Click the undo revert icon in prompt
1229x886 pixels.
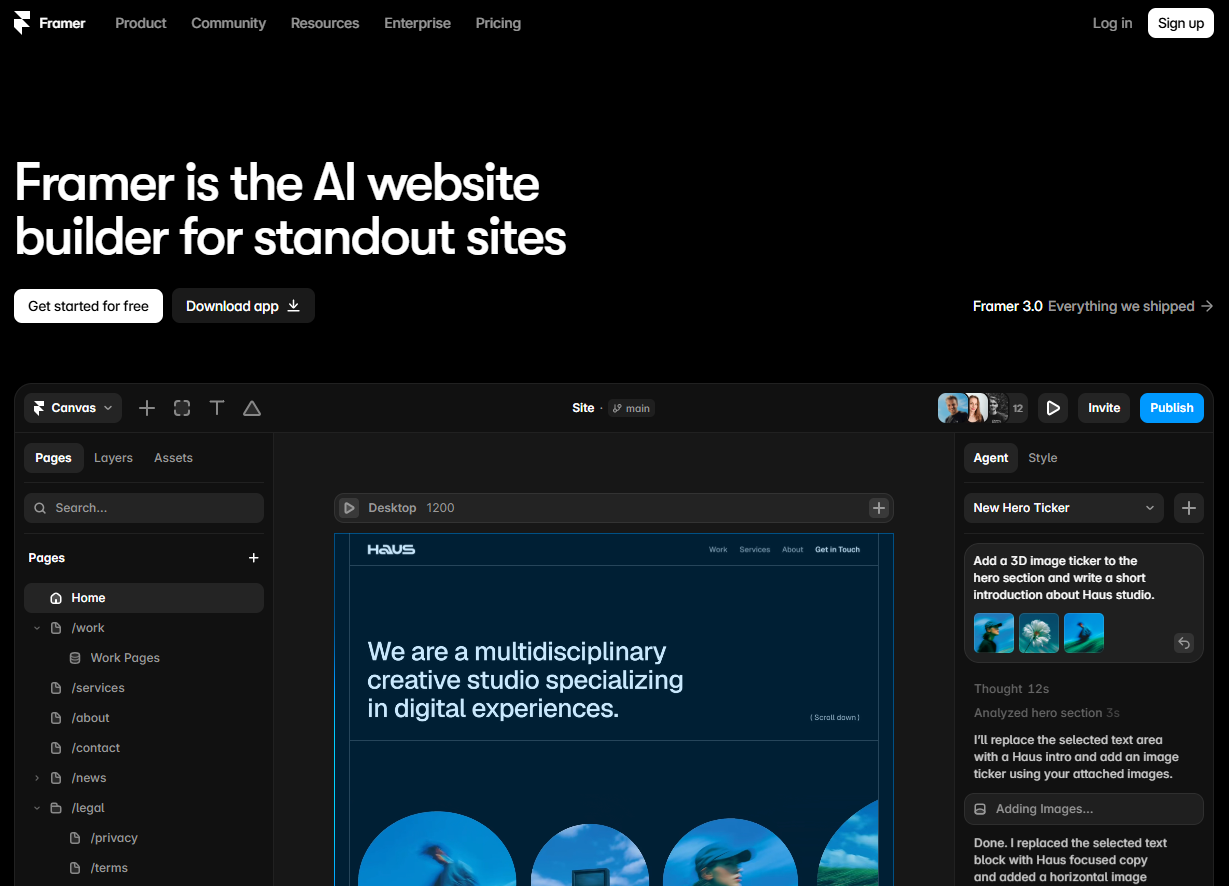pyautogui.click(x=1184, y=643)
